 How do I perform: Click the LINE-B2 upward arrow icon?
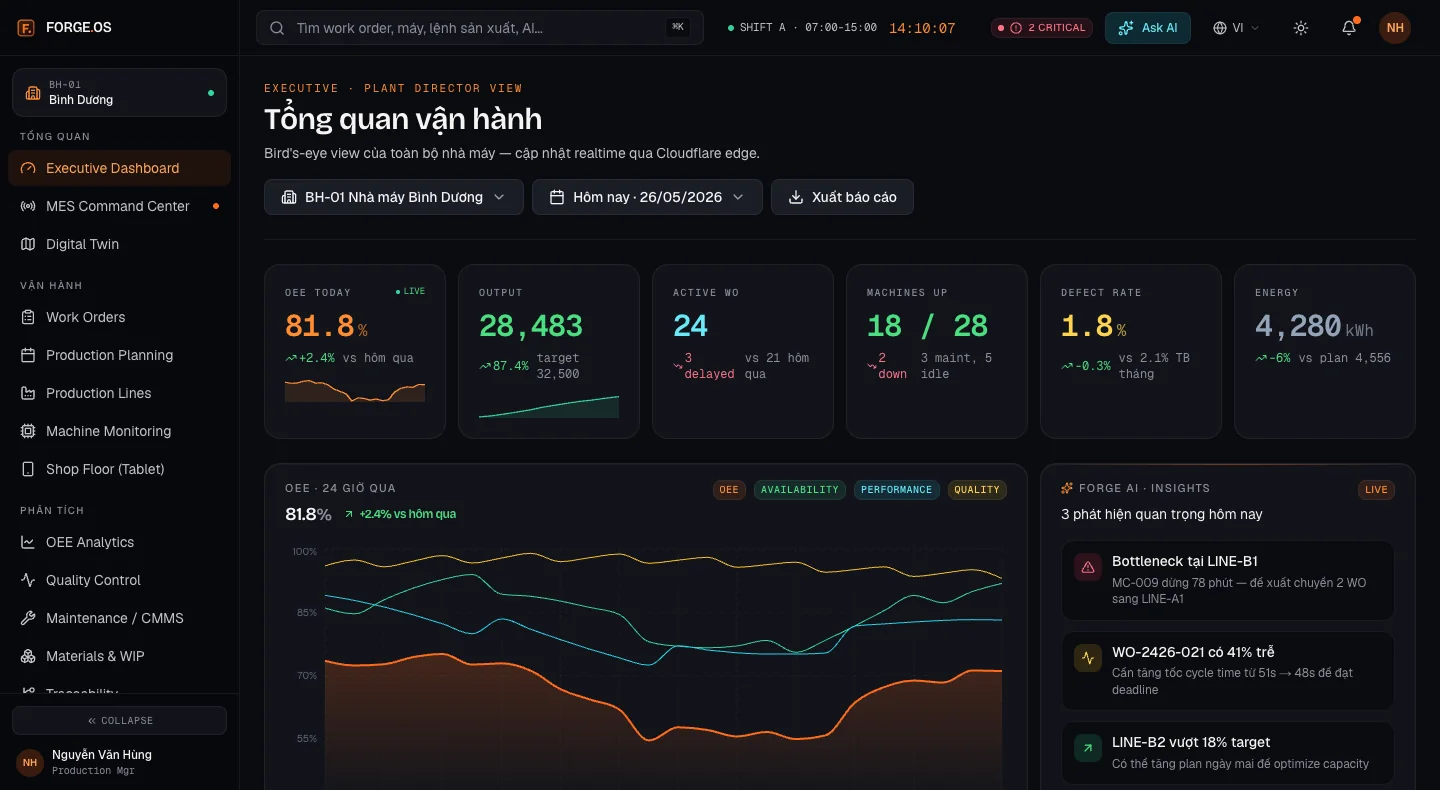pyautogui.click(x=1087, y=748)
